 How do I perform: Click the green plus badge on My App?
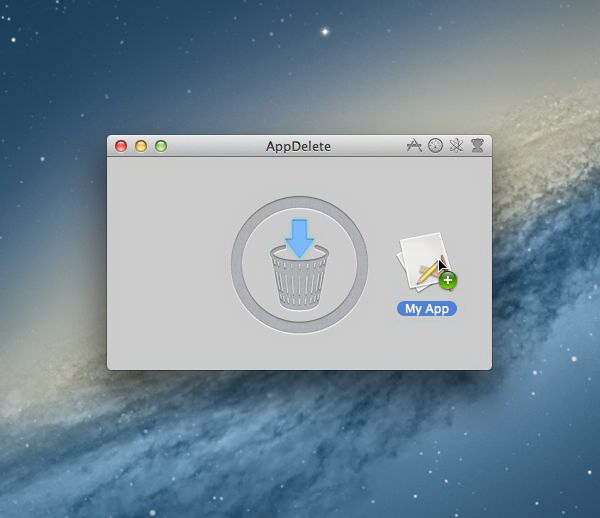click(447, 280)
